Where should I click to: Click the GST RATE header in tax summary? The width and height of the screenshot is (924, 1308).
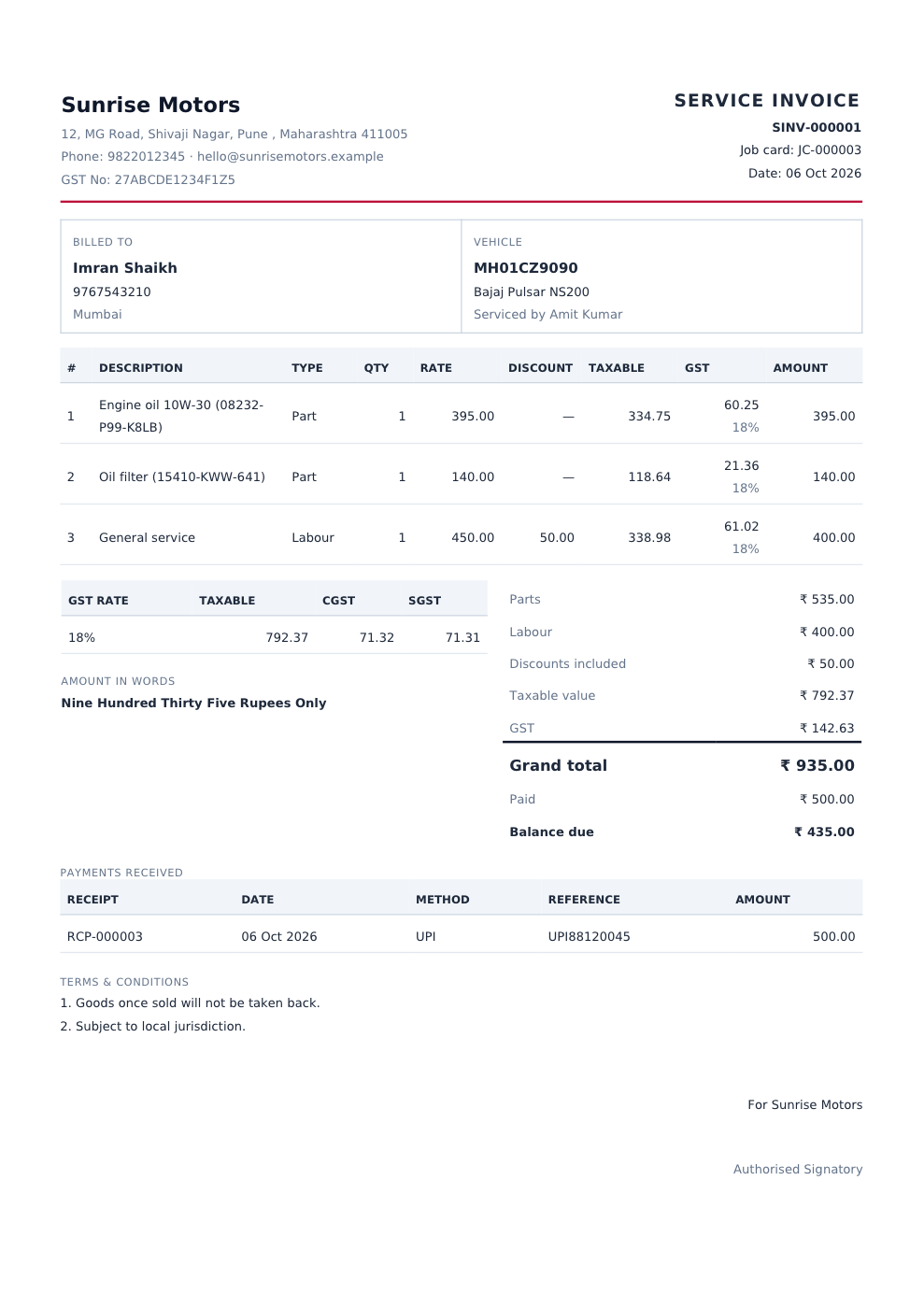click(98, 601)
